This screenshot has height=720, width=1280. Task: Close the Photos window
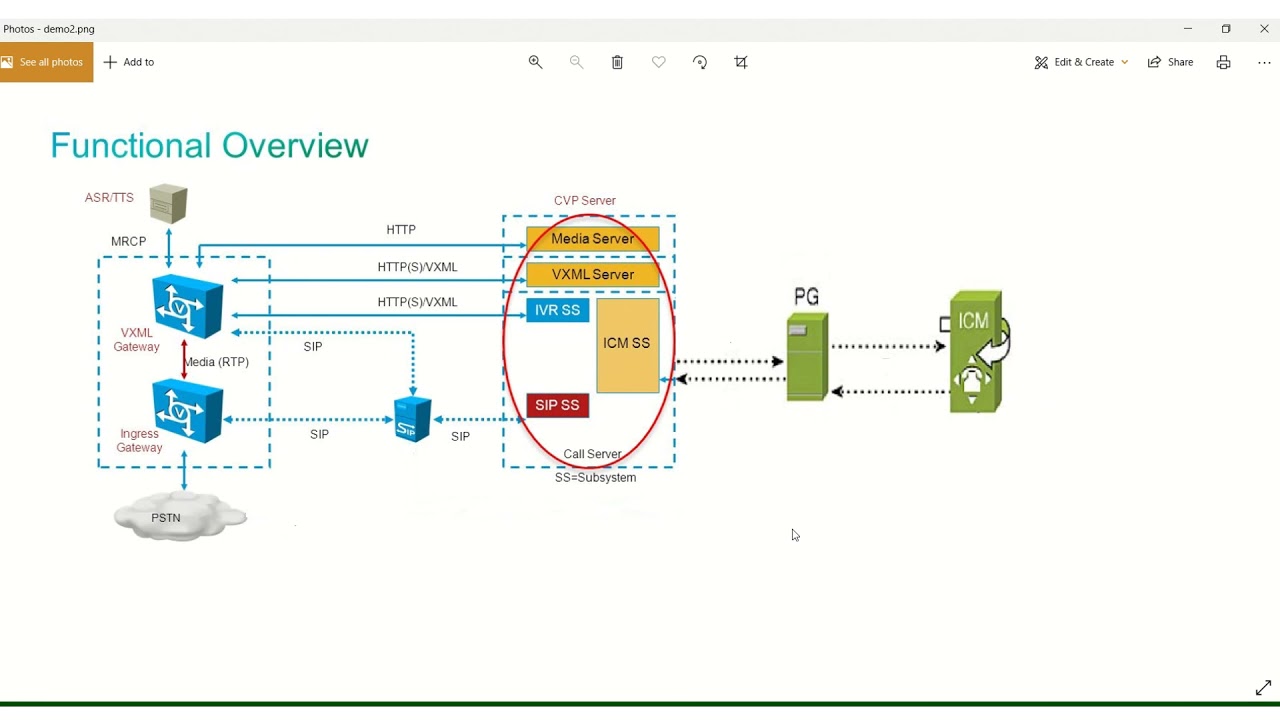click(x=1264, y=29)
